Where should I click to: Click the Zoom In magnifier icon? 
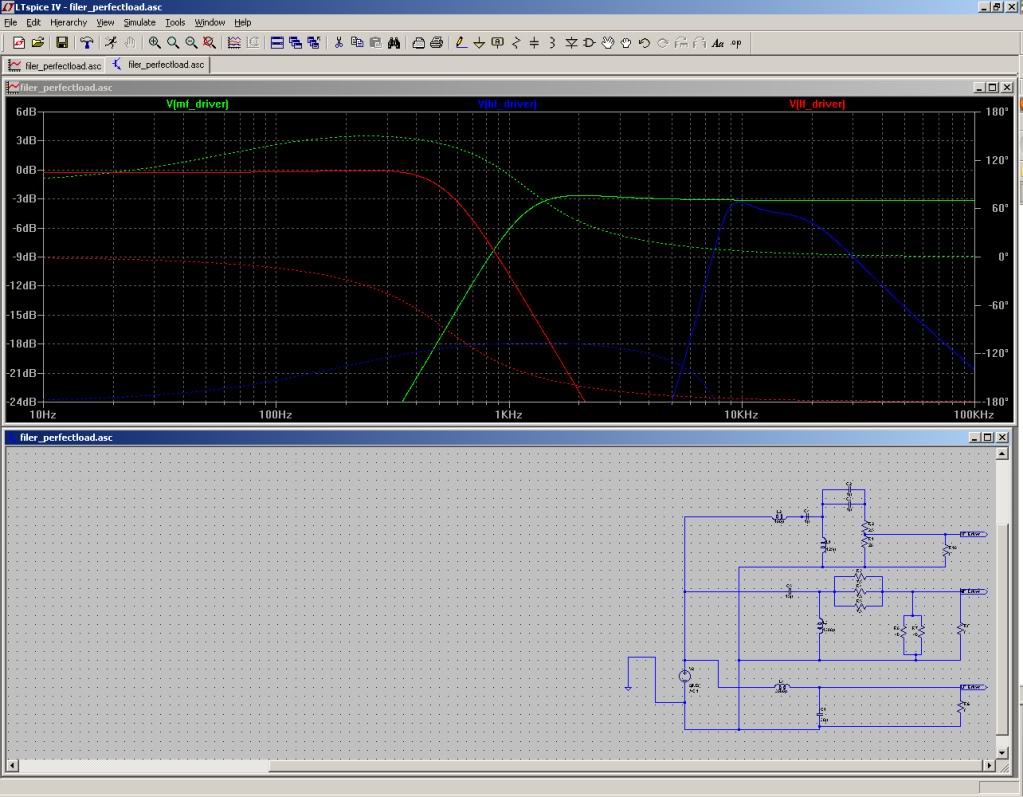pyautogui.click(x=155, y=43)
